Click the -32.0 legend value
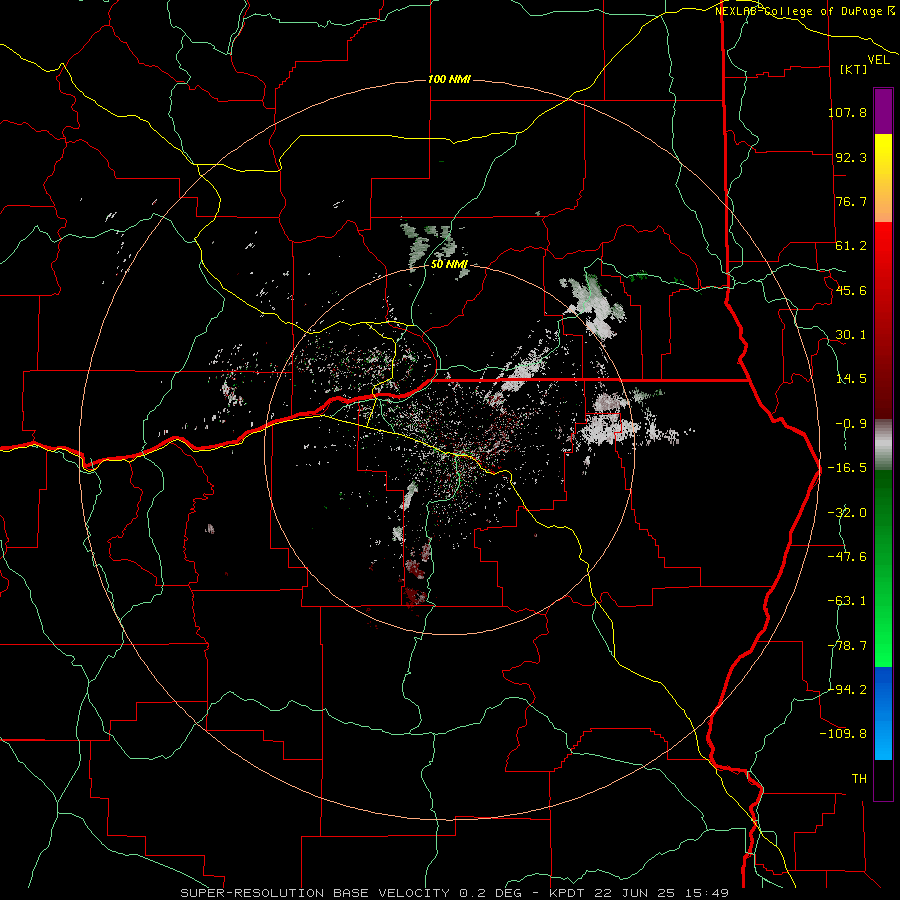Viewport: 900px width, 900px height. coord(847,513)
